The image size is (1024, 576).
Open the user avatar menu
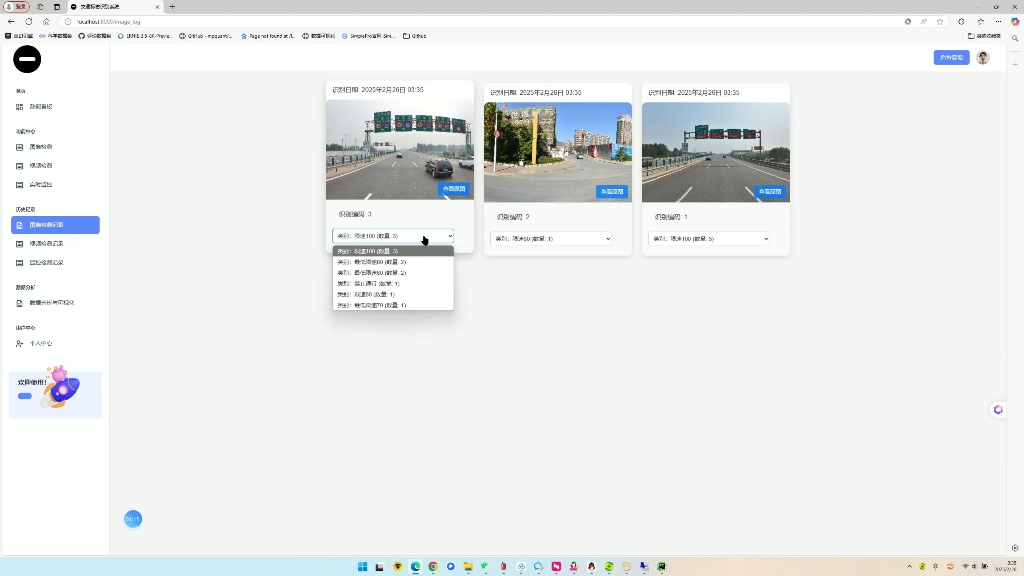[983, 57]
